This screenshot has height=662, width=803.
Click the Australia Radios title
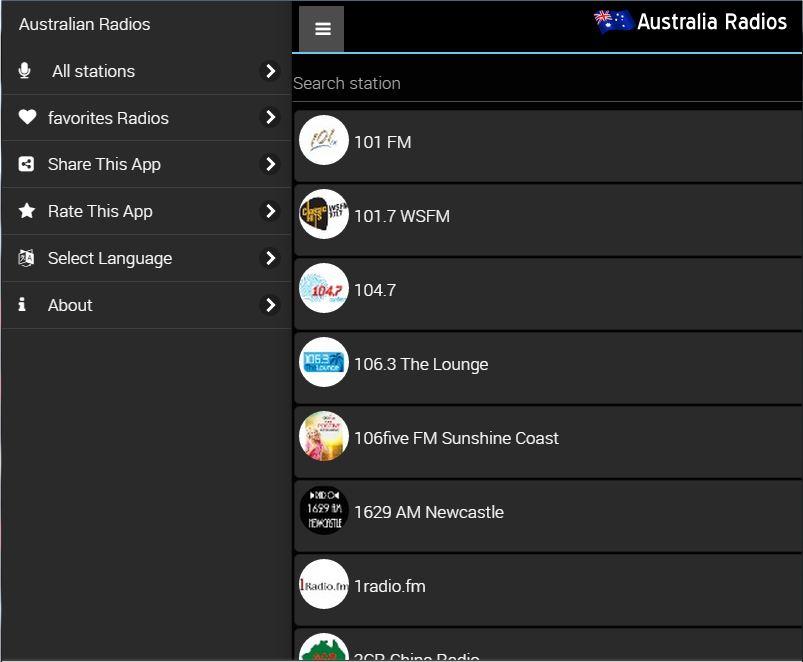tap(712, 22)
